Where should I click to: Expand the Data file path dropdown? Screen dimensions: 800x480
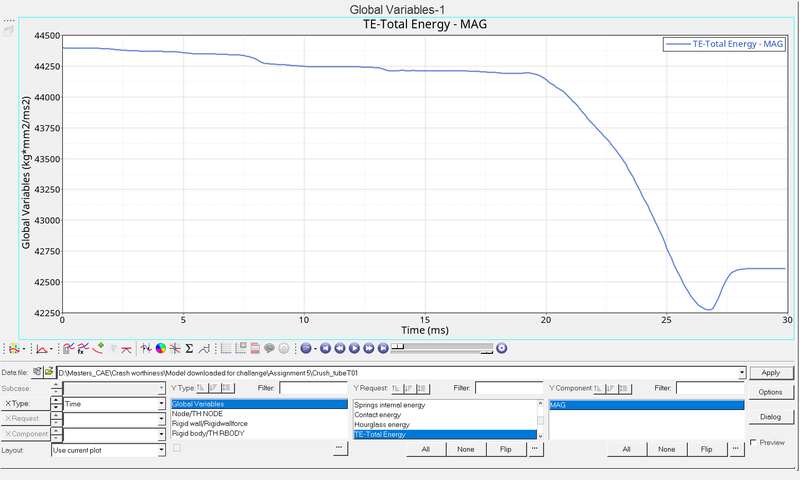click(741, 372)
